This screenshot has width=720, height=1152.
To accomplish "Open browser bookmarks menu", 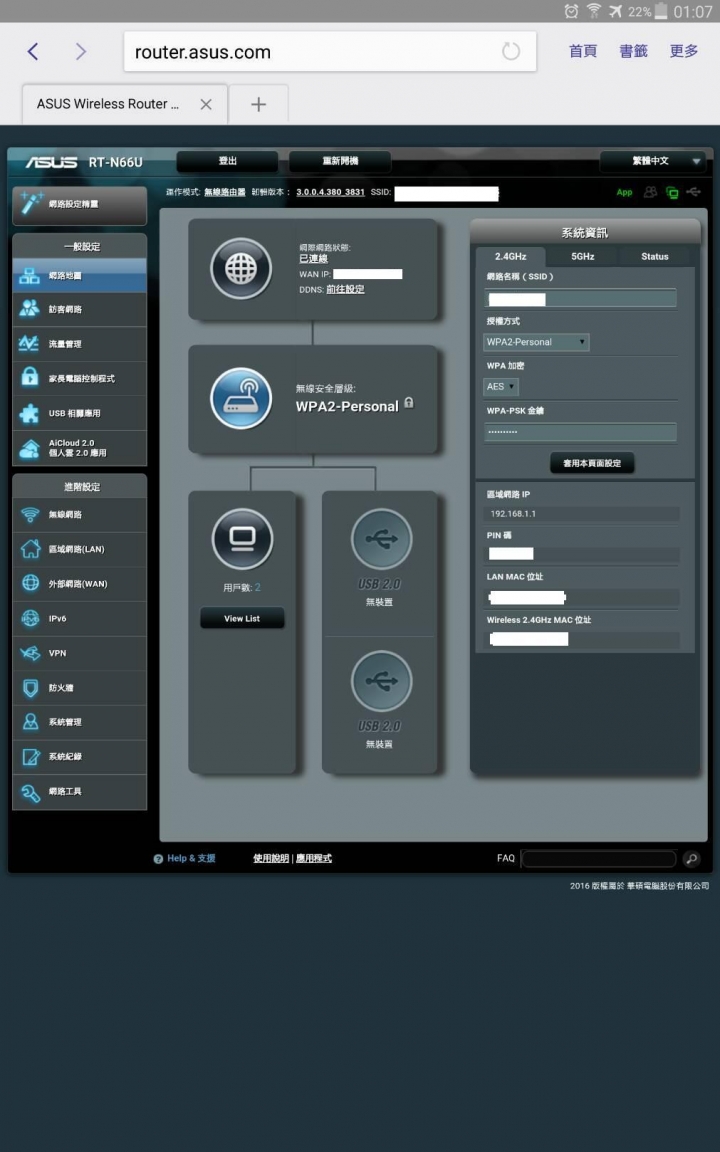I will (633, 51).
